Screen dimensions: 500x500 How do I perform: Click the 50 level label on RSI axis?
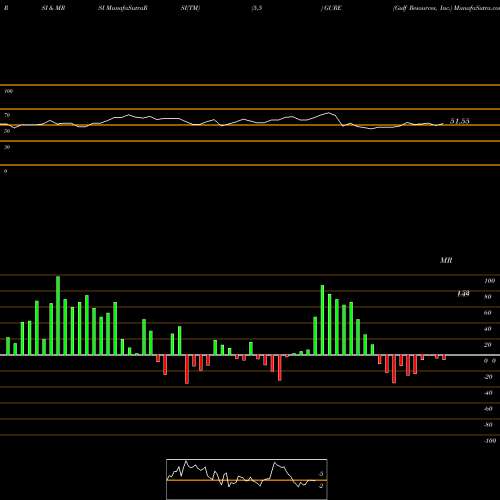[x=7, y=131]
